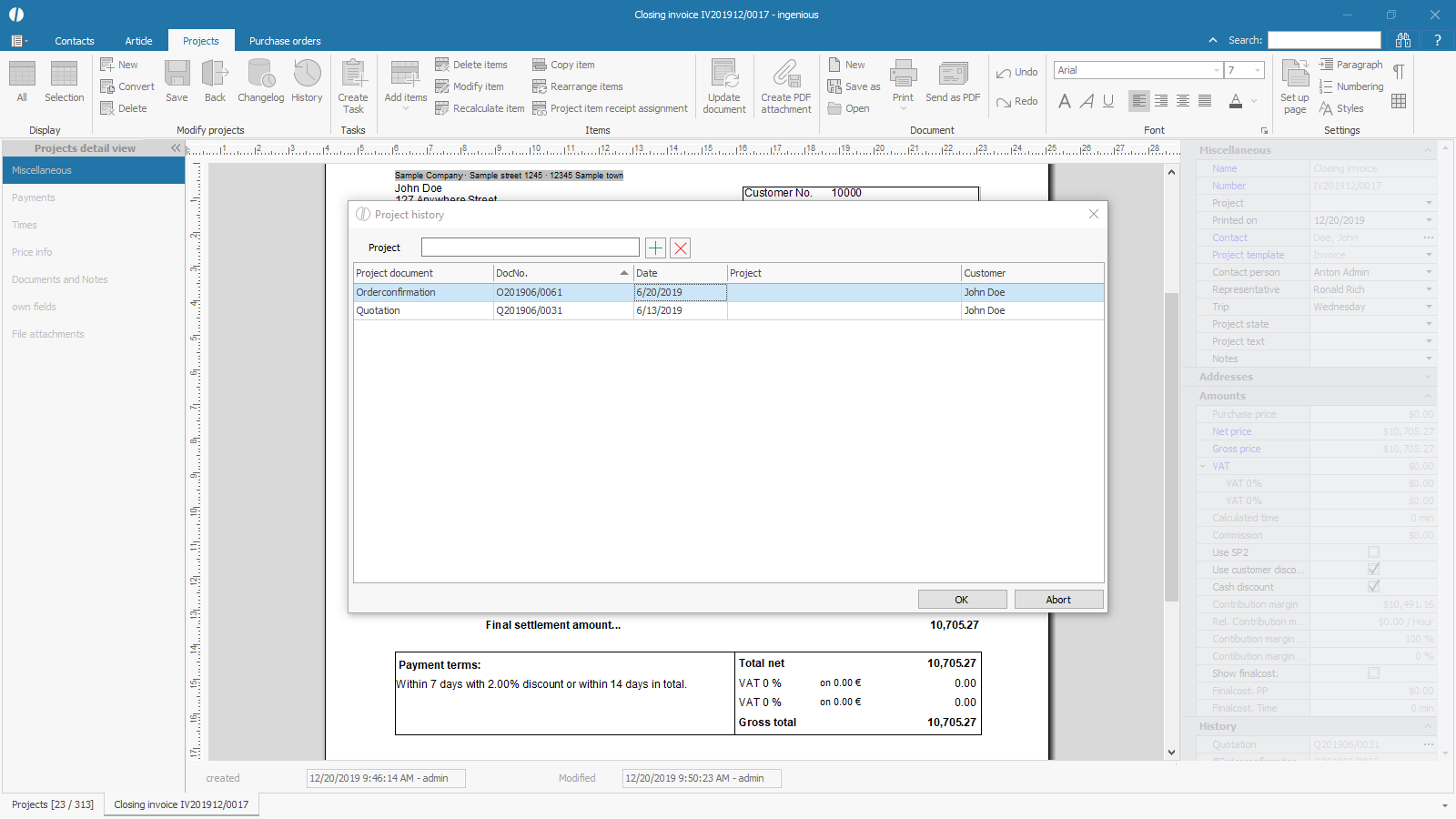Enable the Show finalcost checkbox

(1373, 673)
